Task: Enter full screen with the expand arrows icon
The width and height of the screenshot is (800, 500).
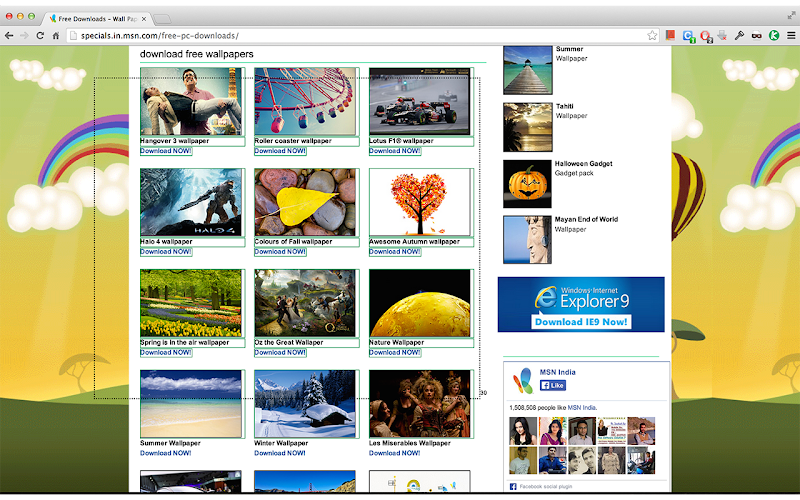Action: (791, 15)
